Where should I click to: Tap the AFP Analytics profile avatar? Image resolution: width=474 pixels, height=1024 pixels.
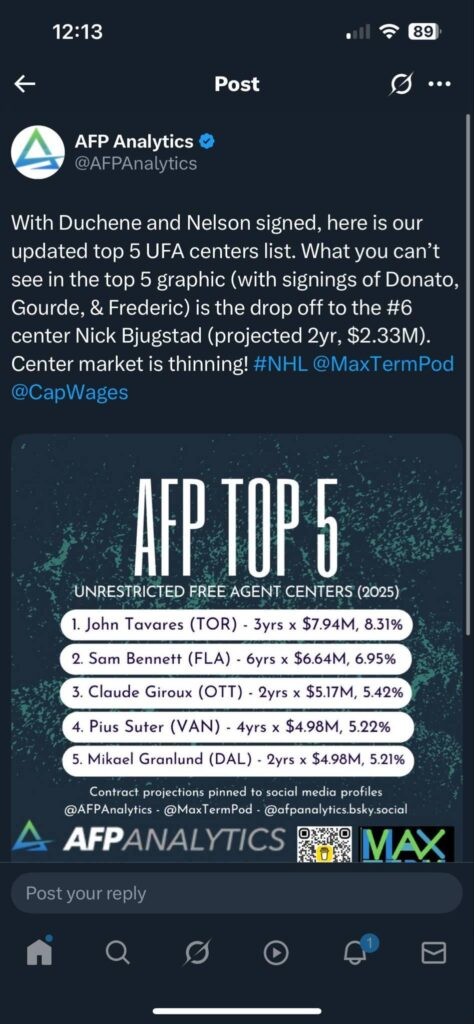click(38, 152)
